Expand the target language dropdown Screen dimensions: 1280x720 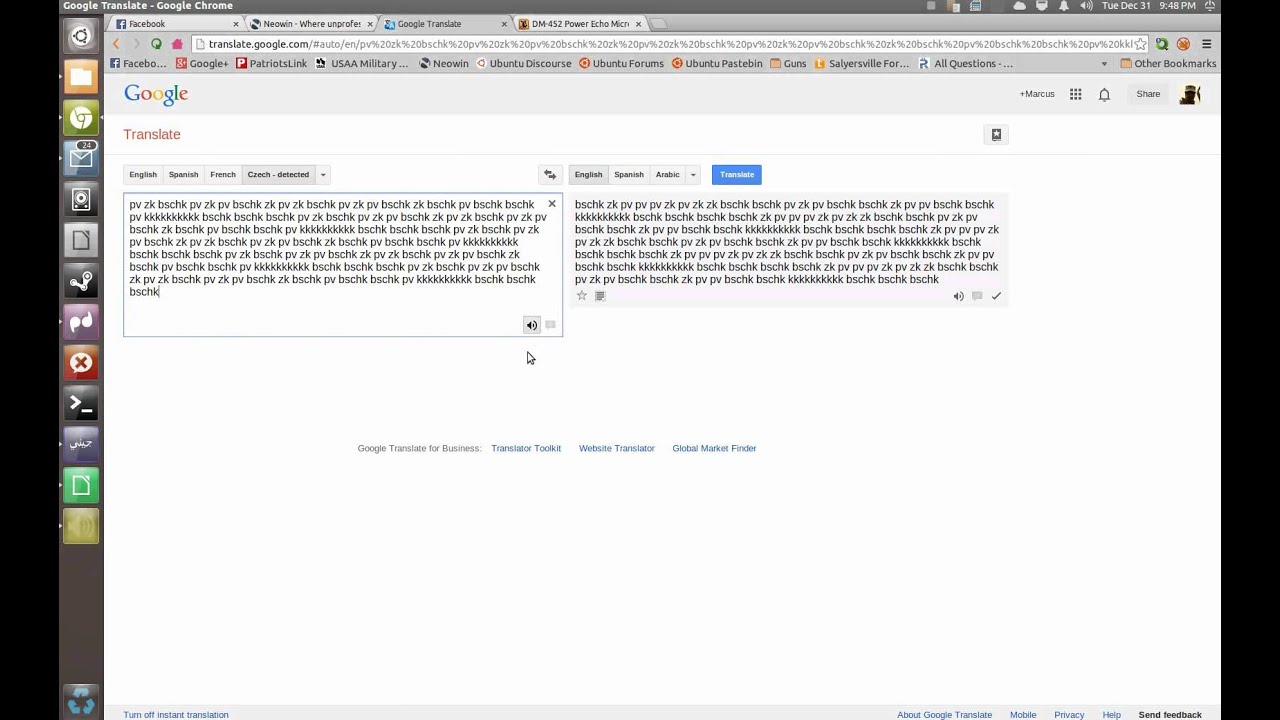pyautogui.click(x=692, y=175)
